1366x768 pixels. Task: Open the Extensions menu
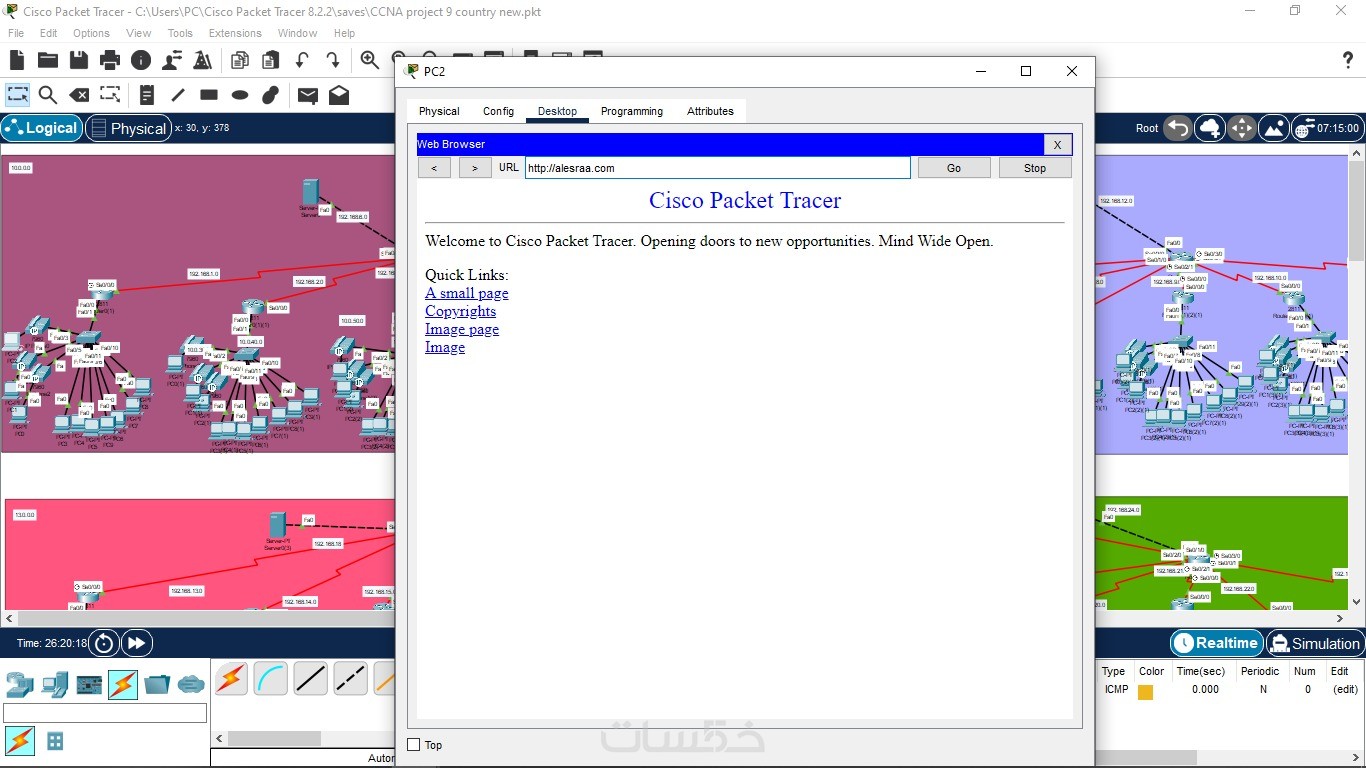click(x=235, y=33)
